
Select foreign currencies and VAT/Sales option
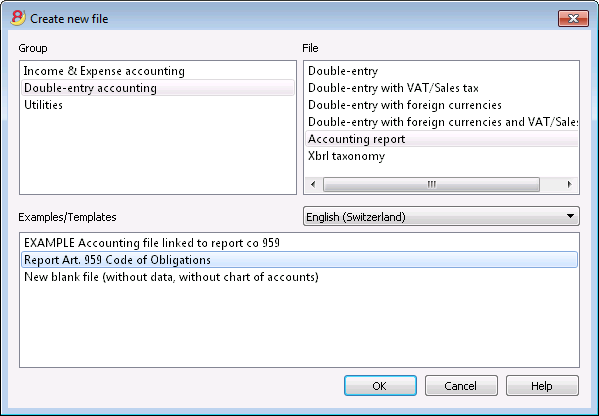pos(442,122)
